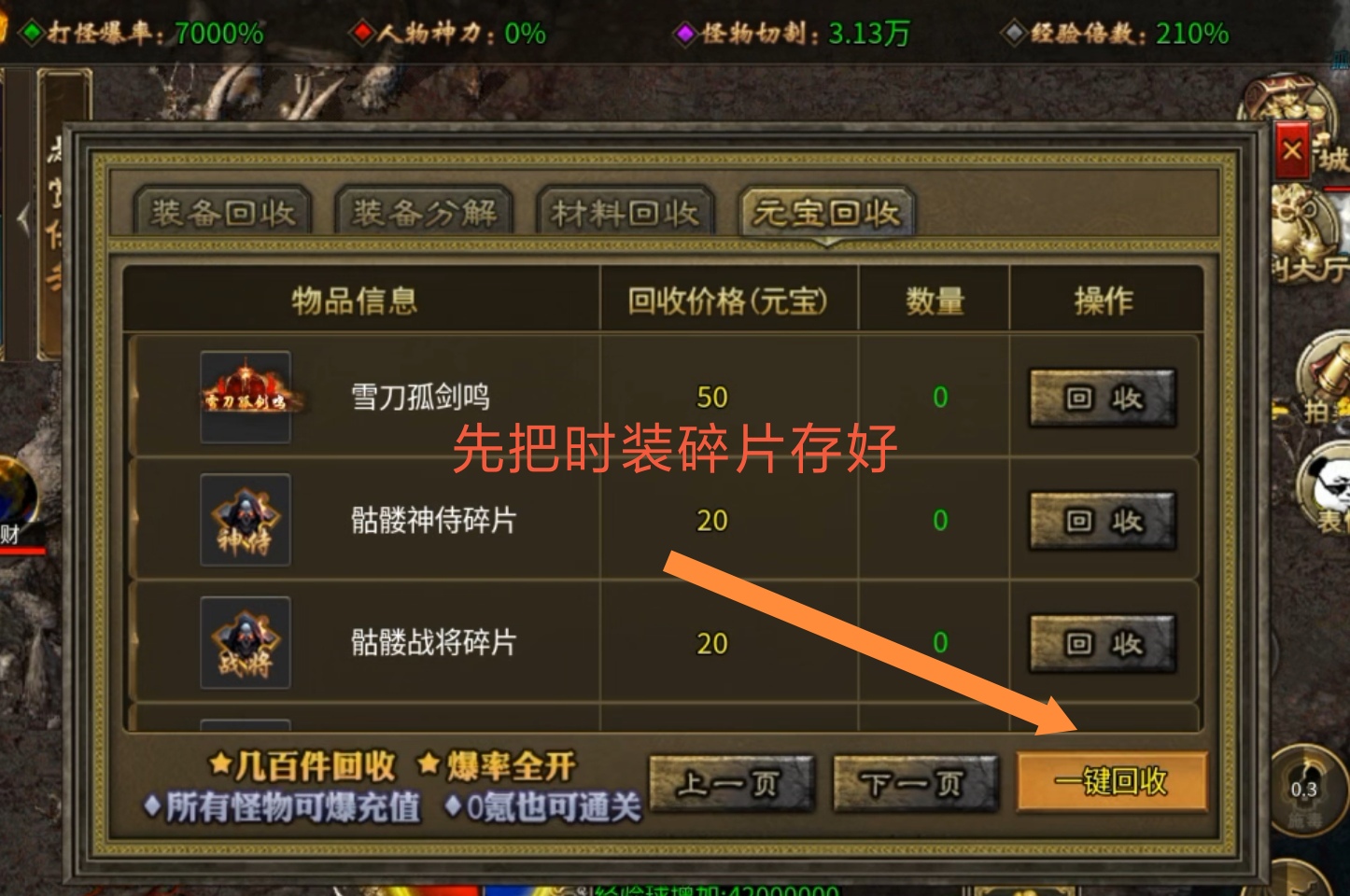Go to previous page with 上一页

(x=731, y=782)
